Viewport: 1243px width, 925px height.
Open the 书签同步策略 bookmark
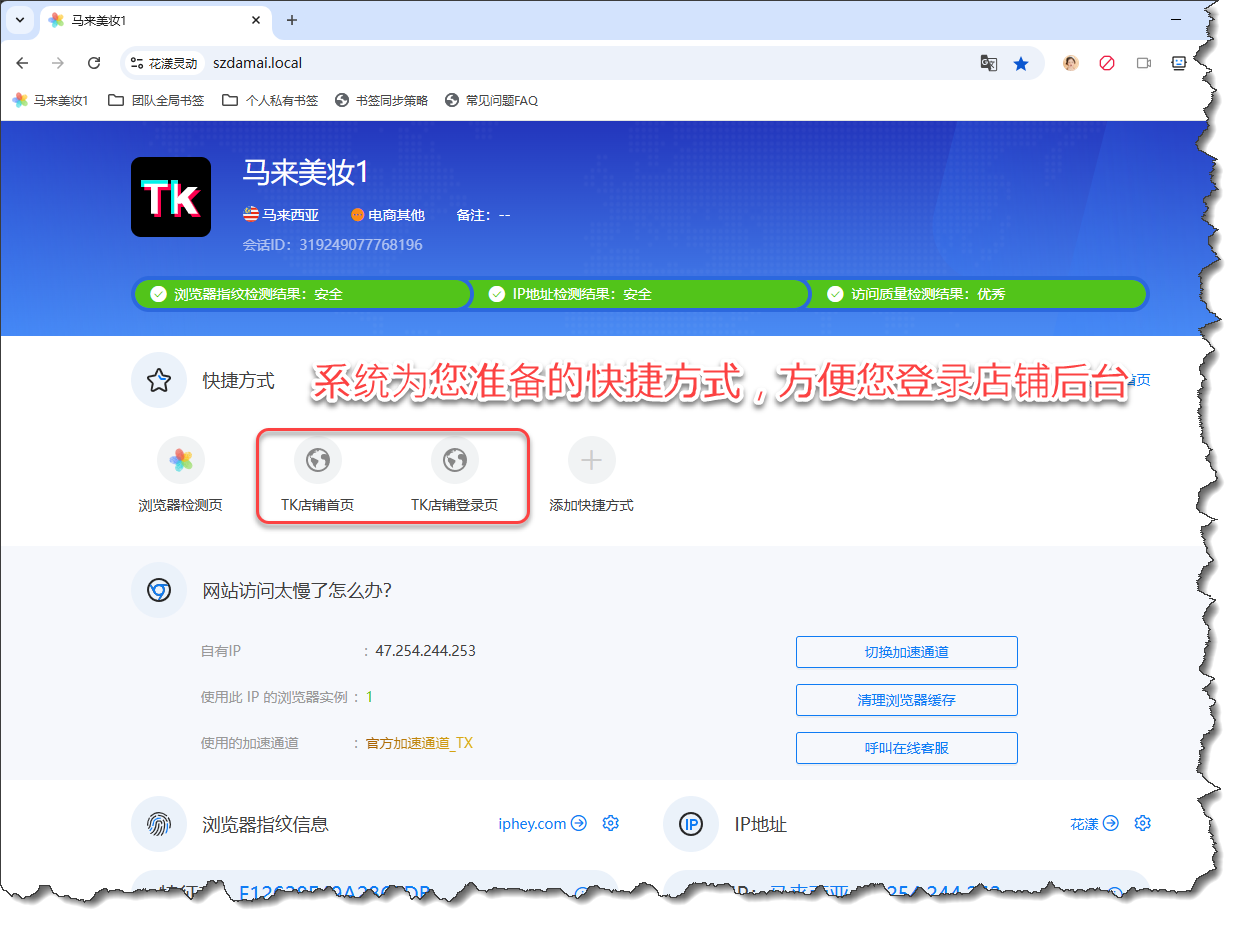[382, 100]
